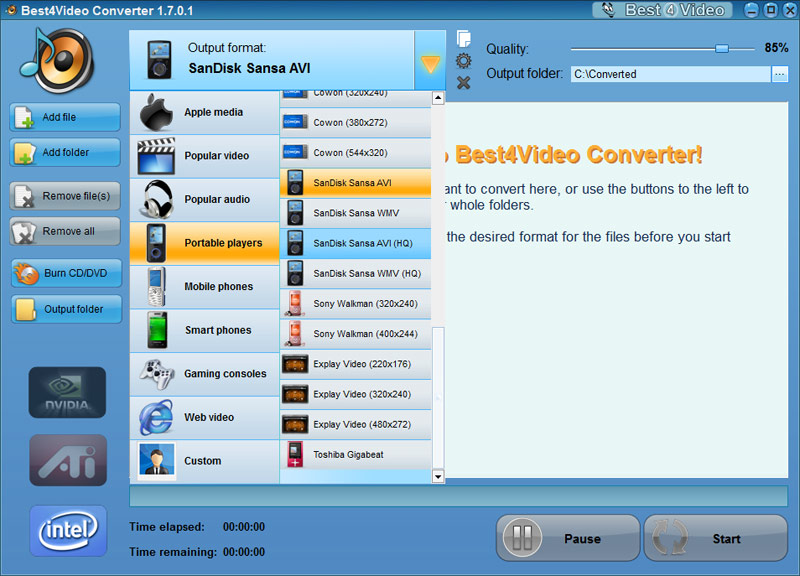800x576 pixels.
Task: Click the format list scroll up arrow
Action: tap(438, 97)
